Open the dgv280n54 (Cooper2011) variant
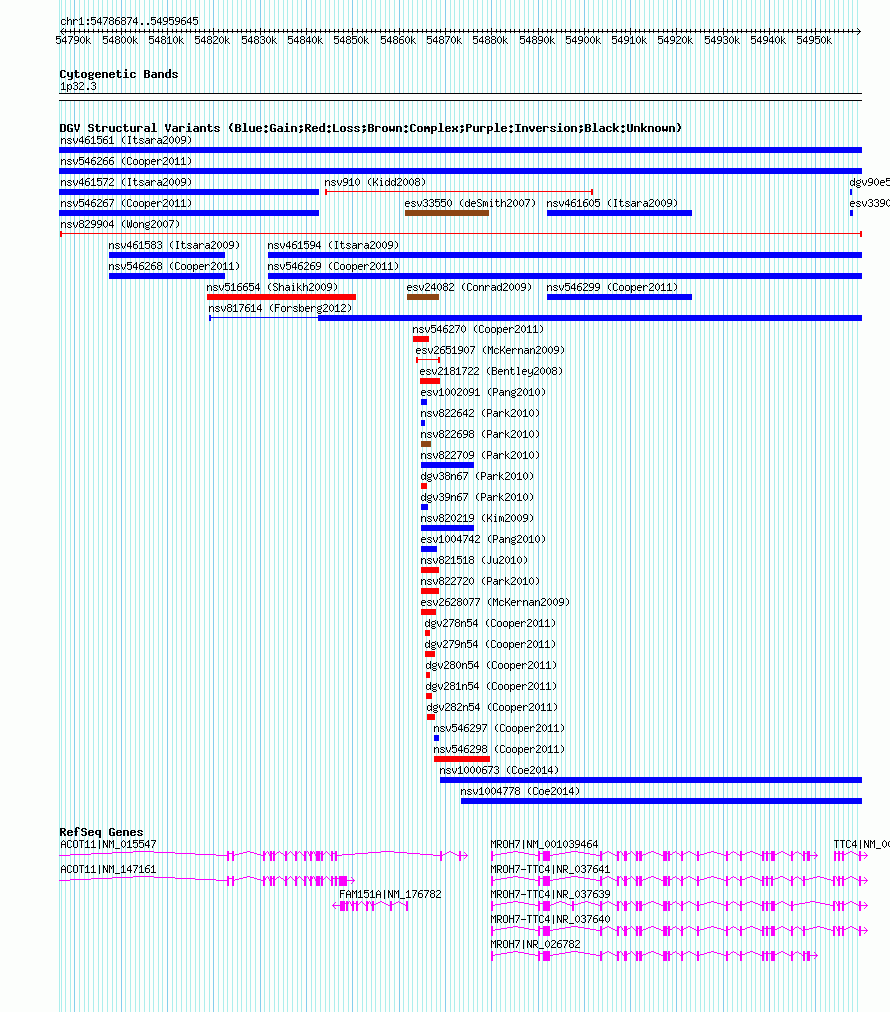Image resolution: width=890 pixels, height=1012 pixels. (x=491, y=665)
